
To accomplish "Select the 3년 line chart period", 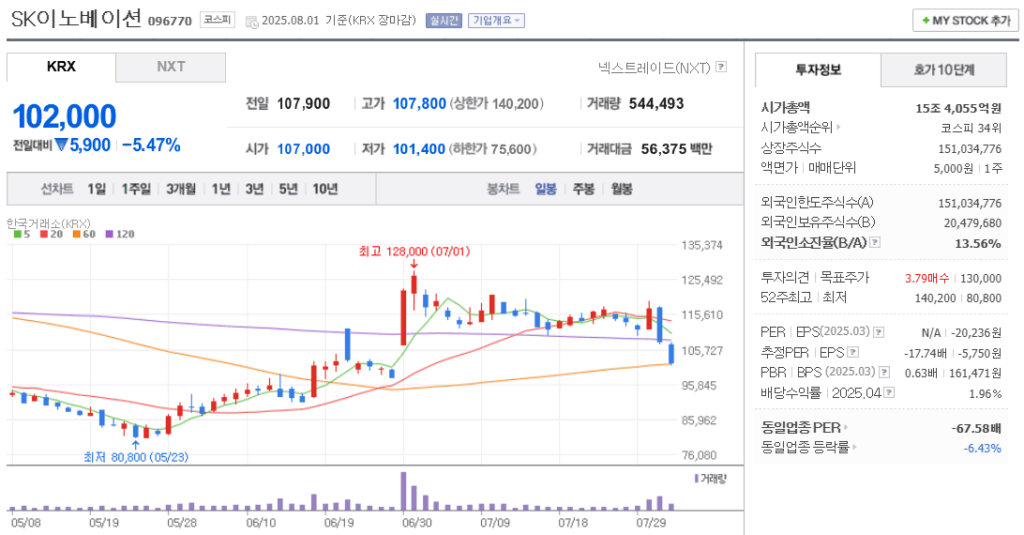I will coord(254,189).
